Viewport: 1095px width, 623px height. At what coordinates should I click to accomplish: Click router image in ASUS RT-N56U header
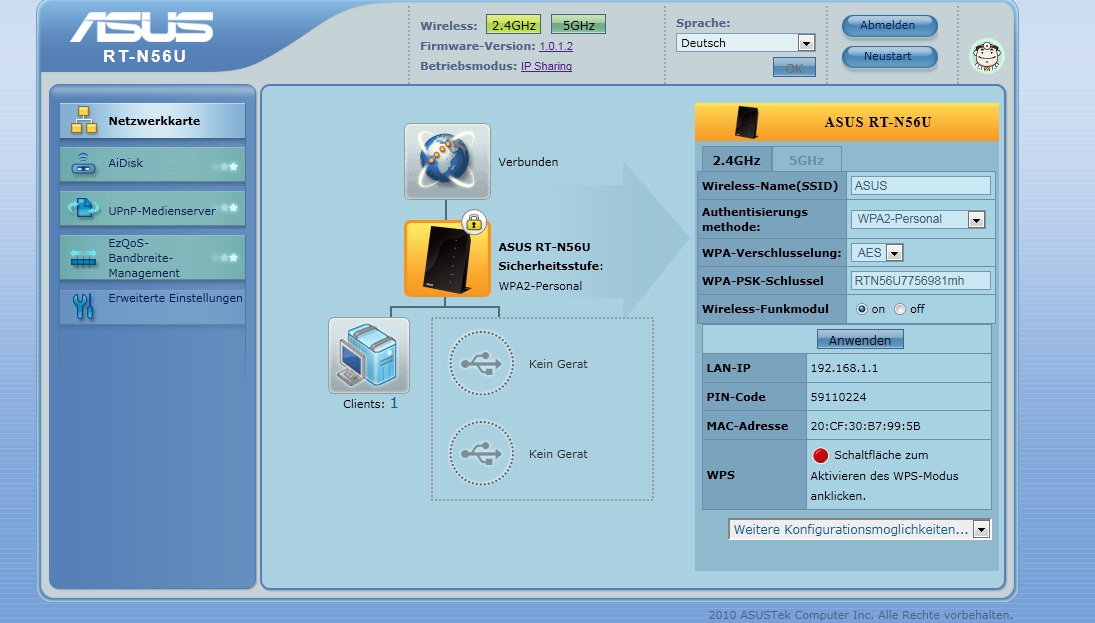point(747,122)
